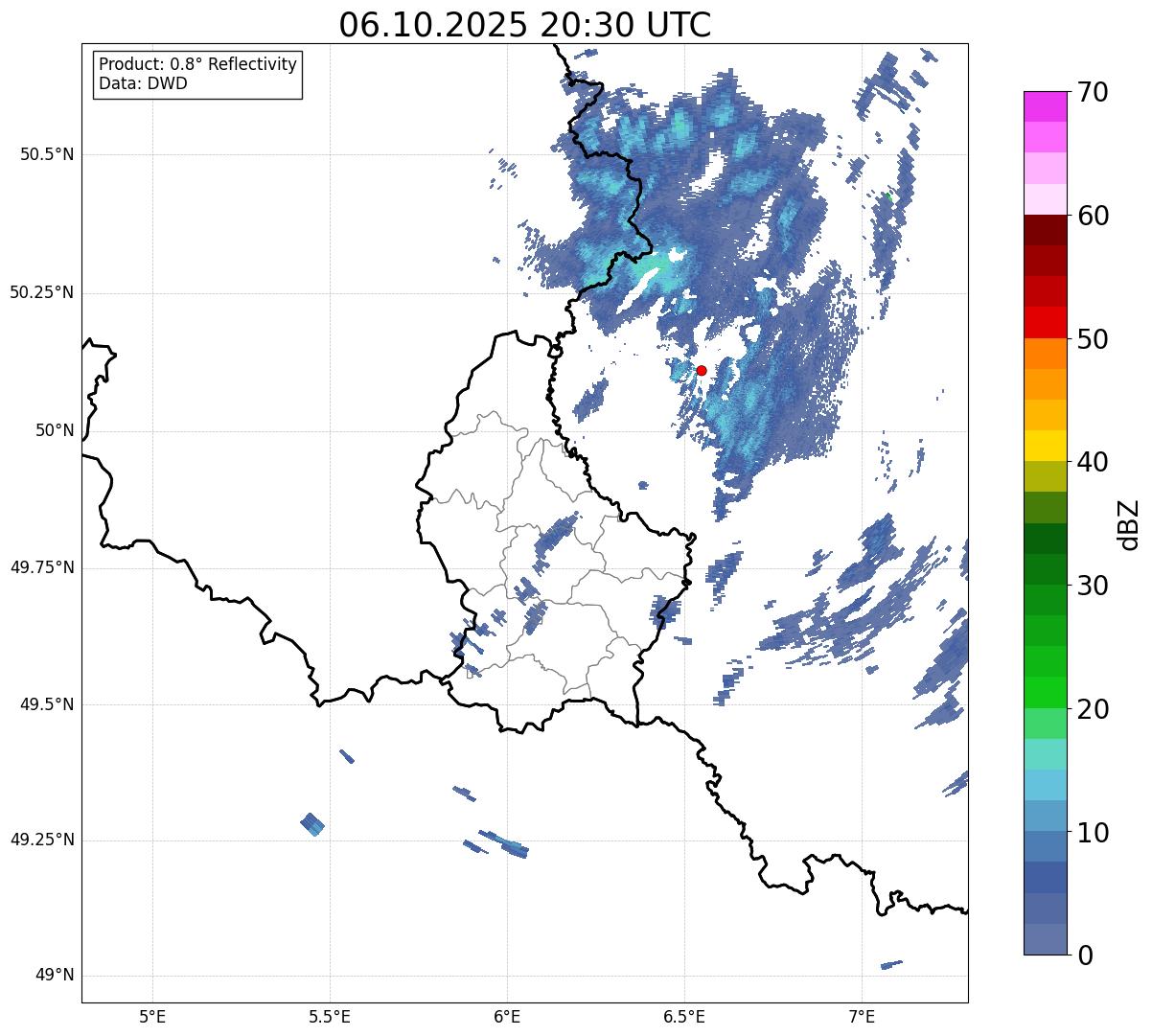Click the dark green swatch above 30
The image size is (1152, 1036).
pyautogui.click(x=1045, y=569)
